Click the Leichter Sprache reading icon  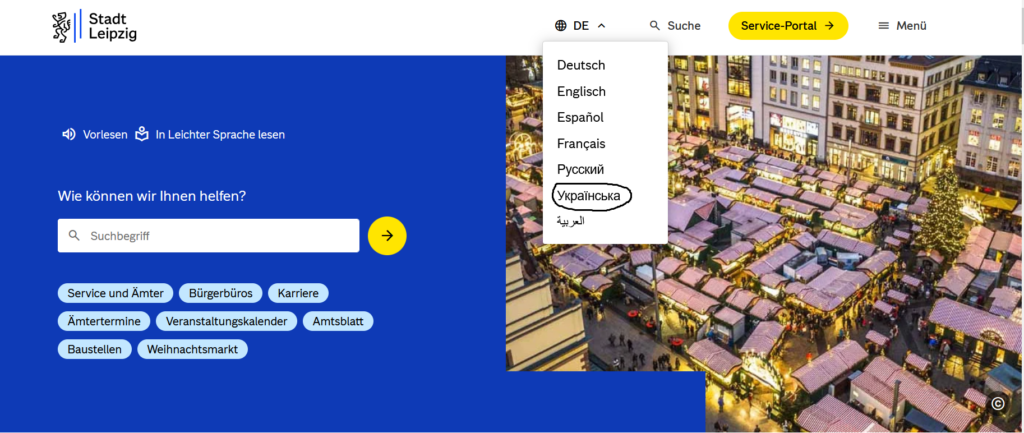[142, 134]
